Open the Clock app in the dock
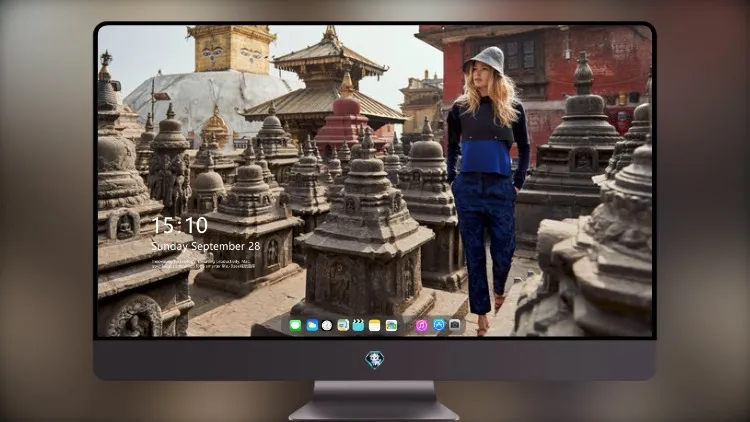 327,326
